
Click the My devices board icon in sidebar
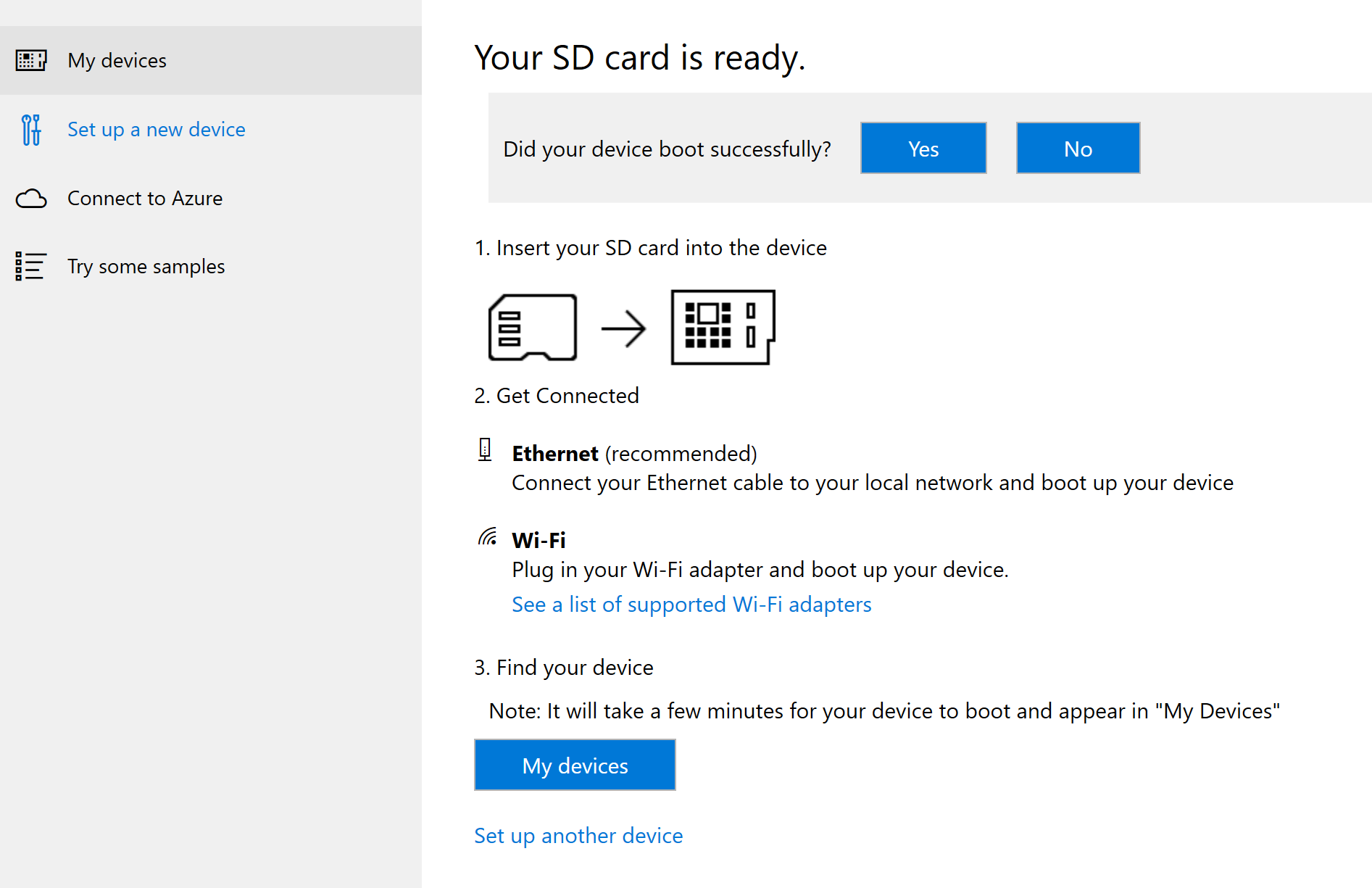(x=31, y=60)
